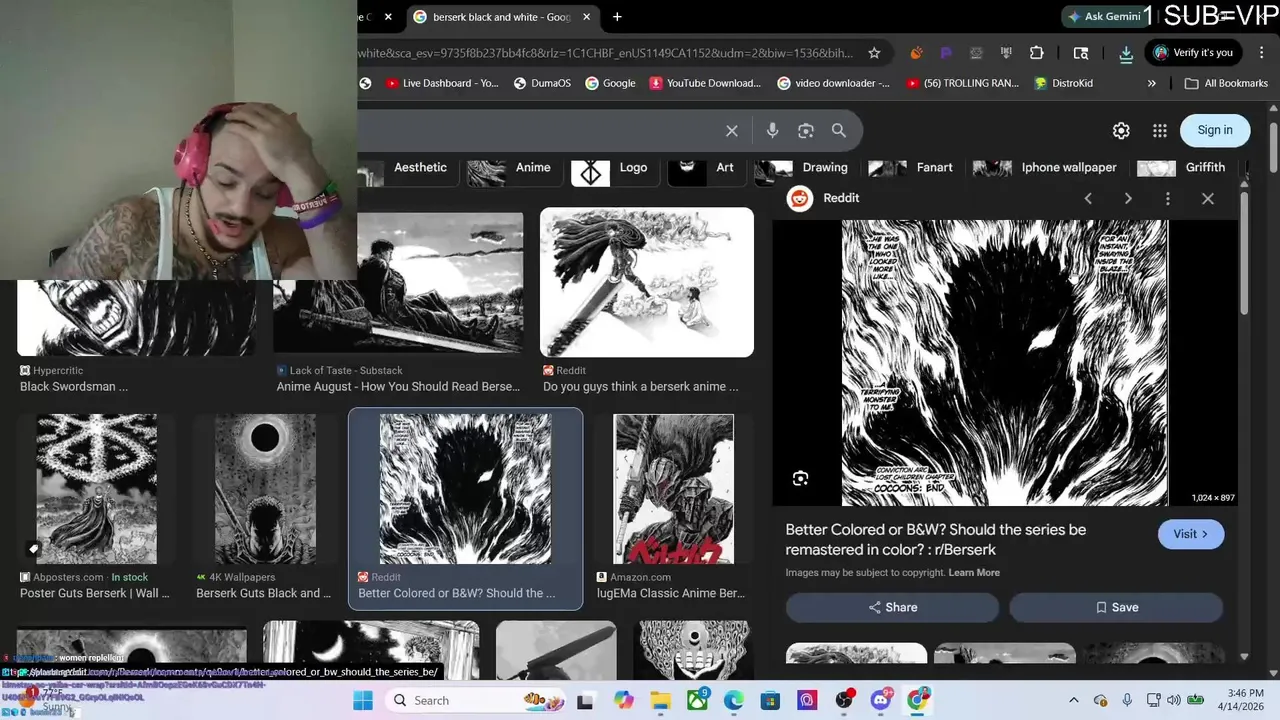Clear the Google search box with X
This screenshot has width=1280, height=720.
732,131
